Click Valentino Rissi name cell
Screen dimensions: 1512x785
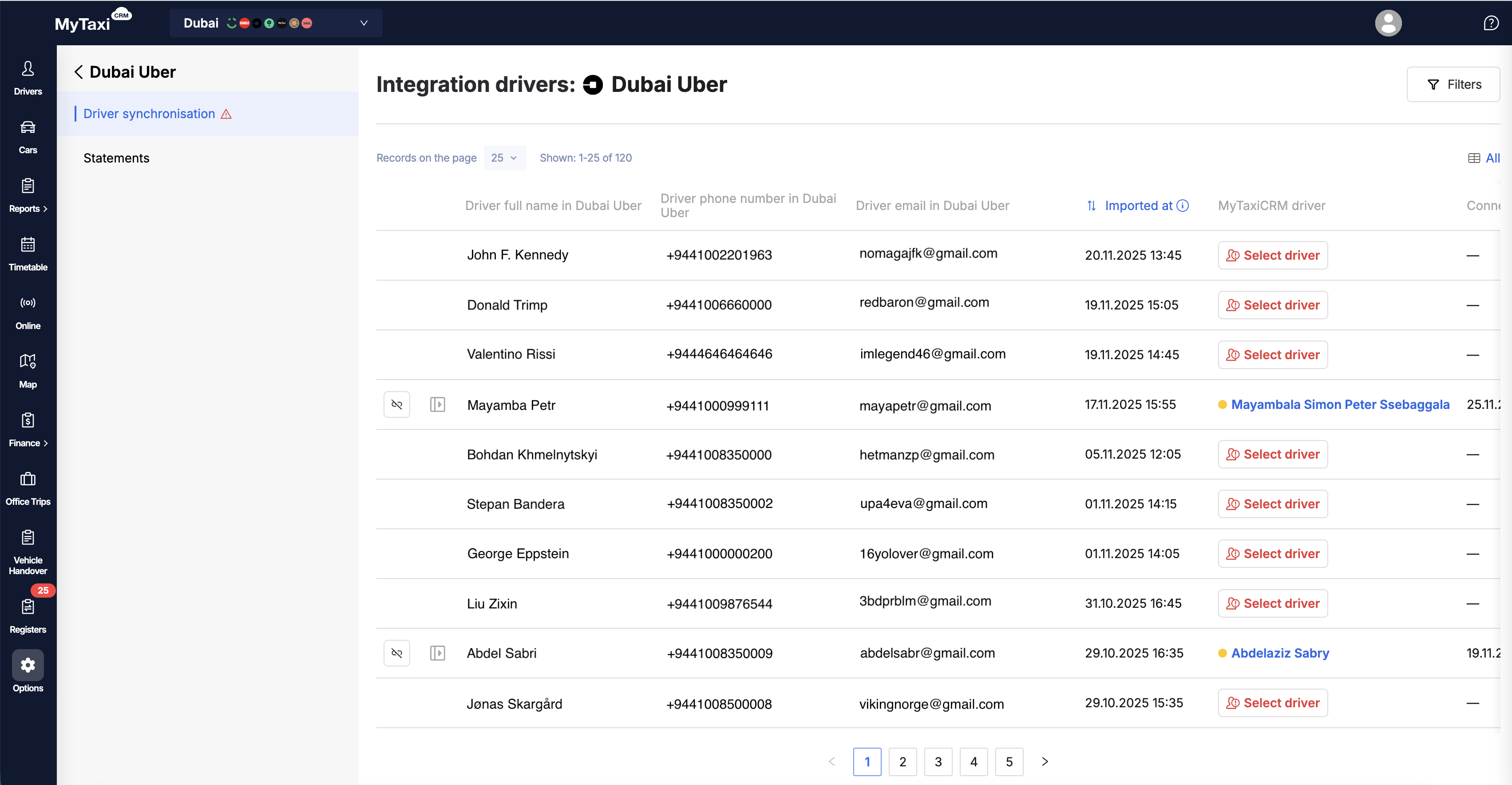[511, 355]
